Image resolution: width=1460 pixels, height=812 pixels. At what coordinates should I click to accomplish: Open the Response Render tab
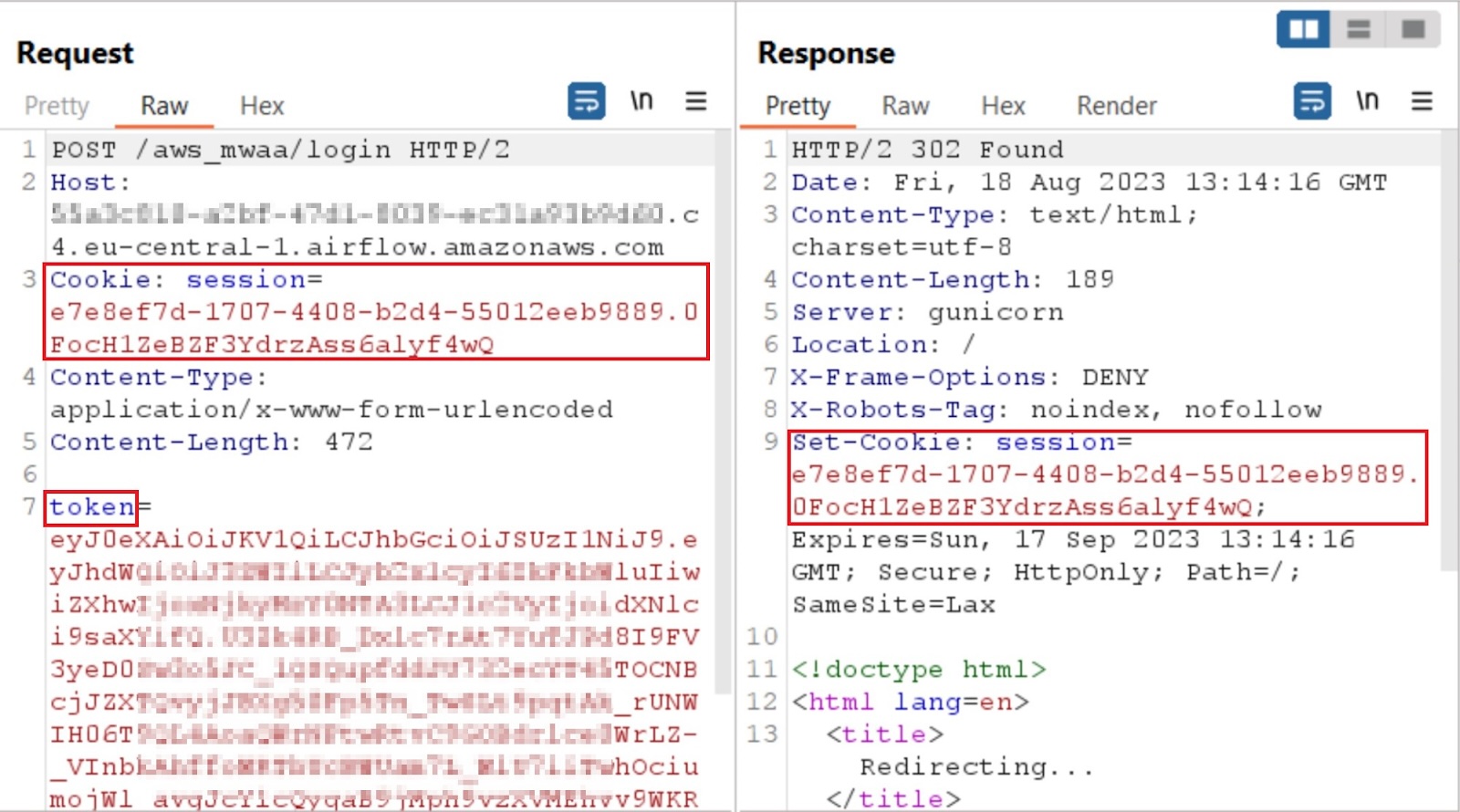point(1116,106)
